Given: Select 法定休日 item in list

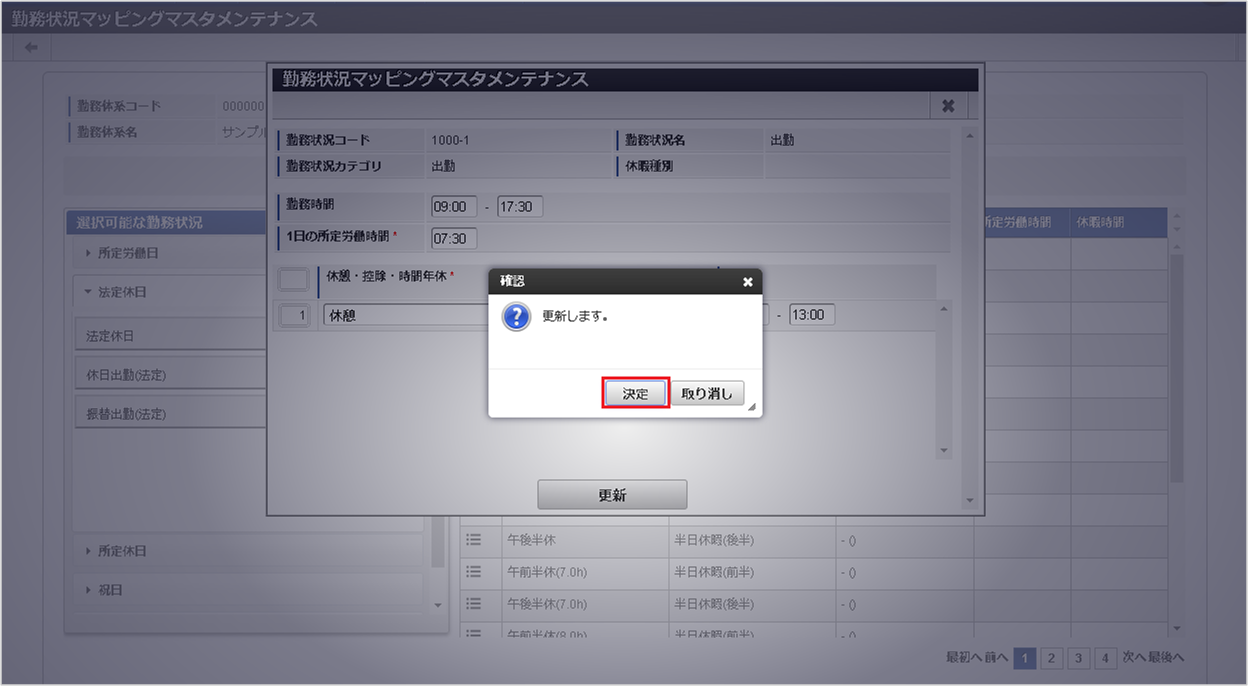Looking at the screenshot, I should click(x=172, y=335).
